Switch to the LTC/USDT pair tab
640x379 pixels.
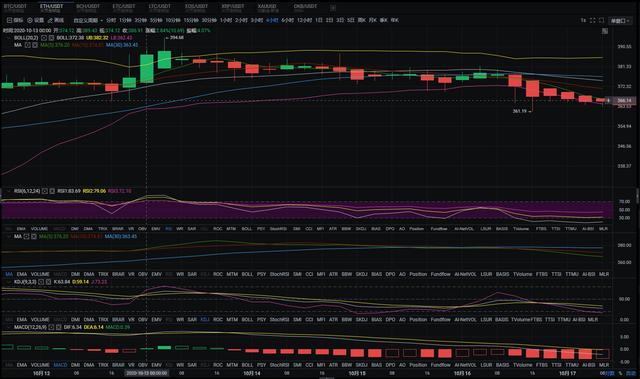point(160,7)
